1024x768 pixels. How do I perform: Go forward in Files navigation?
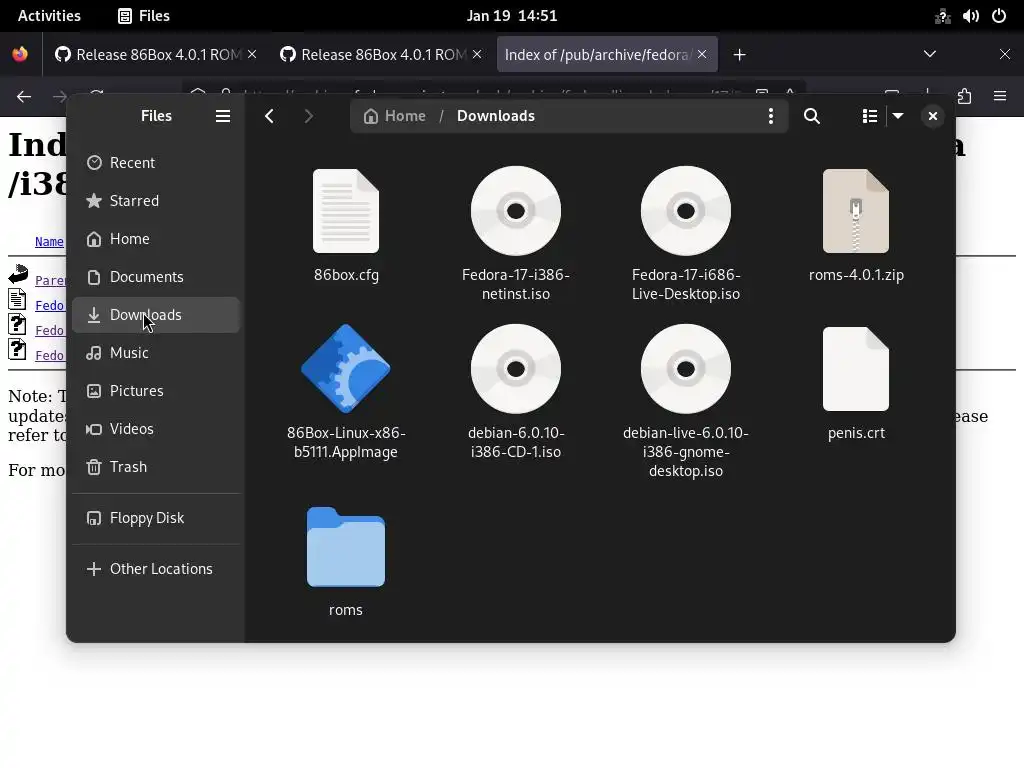tap(308, 116)
